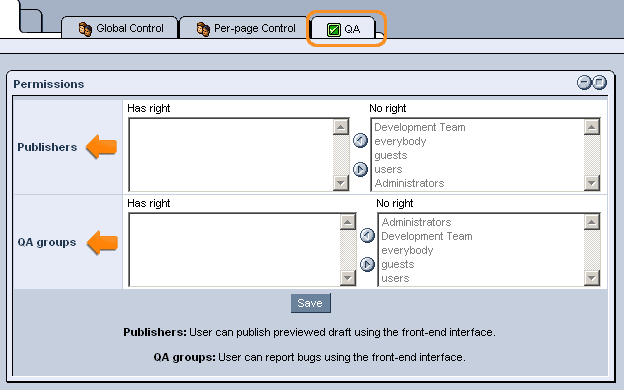Move selected group to QA groups No right
This screenshot has width=624, height=390.
tap(367, 264)
